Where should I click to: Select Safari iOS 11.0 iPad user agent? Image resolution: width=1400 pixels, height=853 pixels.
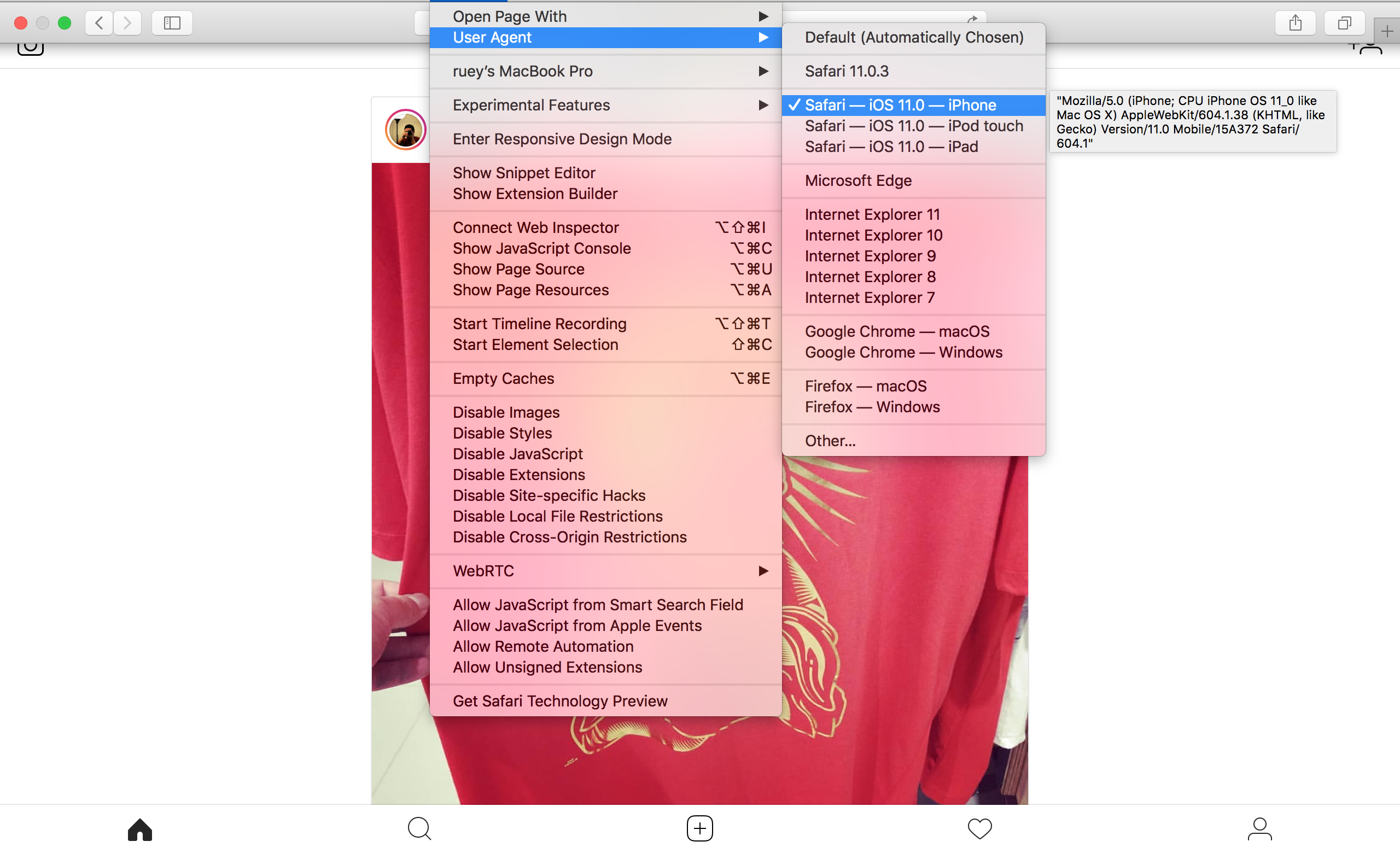click(x=913, y=147)
